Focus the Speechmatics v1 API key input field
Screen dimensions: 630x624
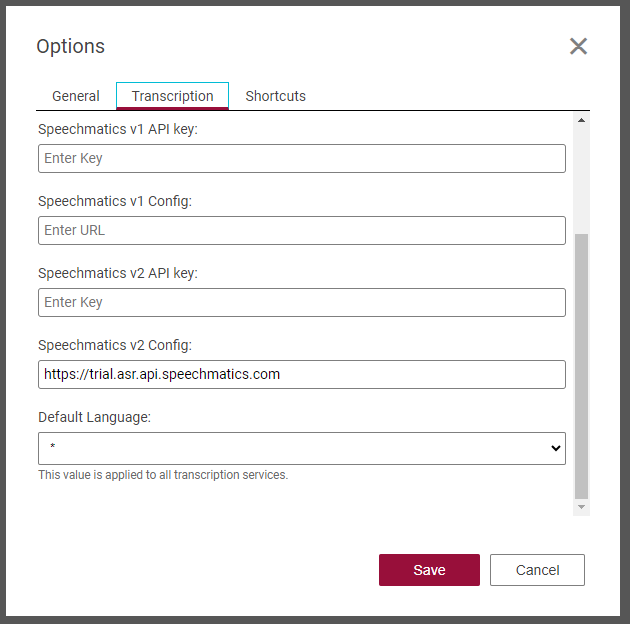pyautogui.click(x=302, y=158)
